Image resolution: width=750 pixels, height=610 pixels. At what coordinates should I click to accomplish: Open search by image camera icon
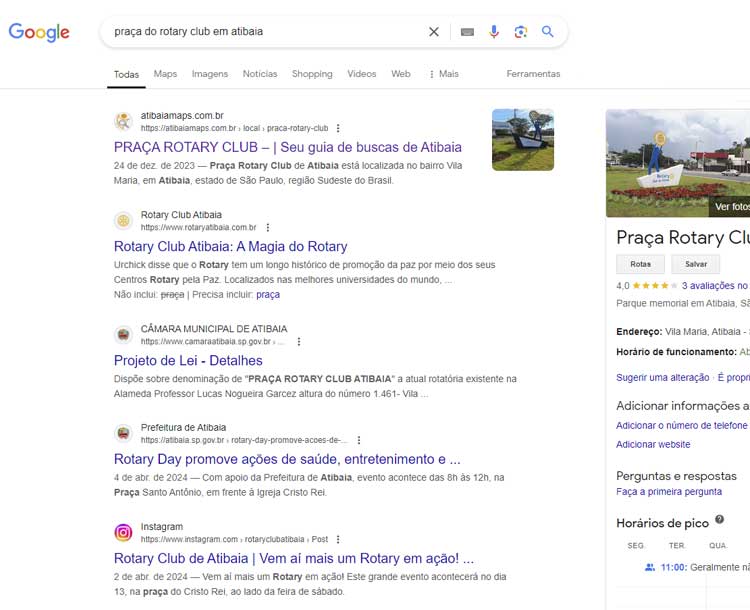tap(520, 32)
